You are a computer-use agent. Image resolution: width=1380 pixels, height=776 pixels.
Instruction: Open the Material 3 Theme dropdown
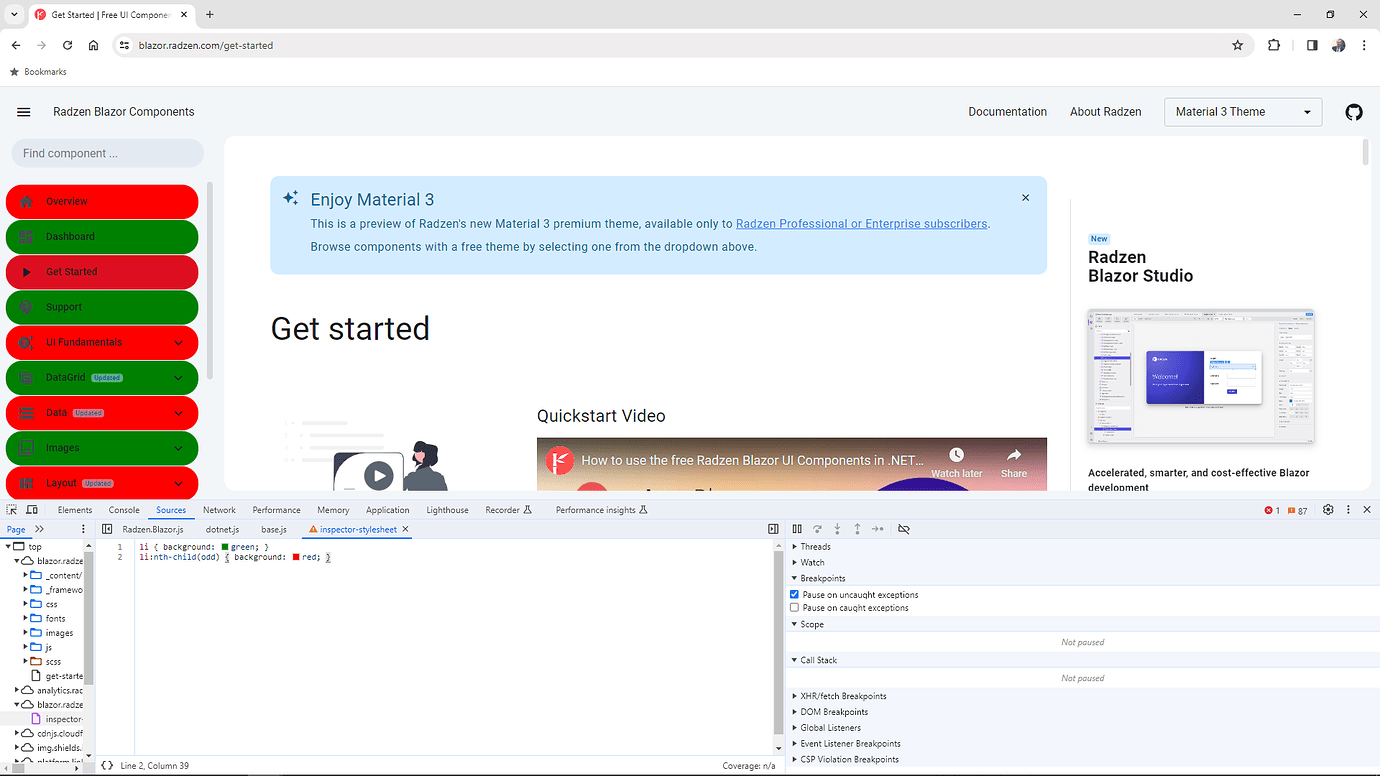[1242, 111]
